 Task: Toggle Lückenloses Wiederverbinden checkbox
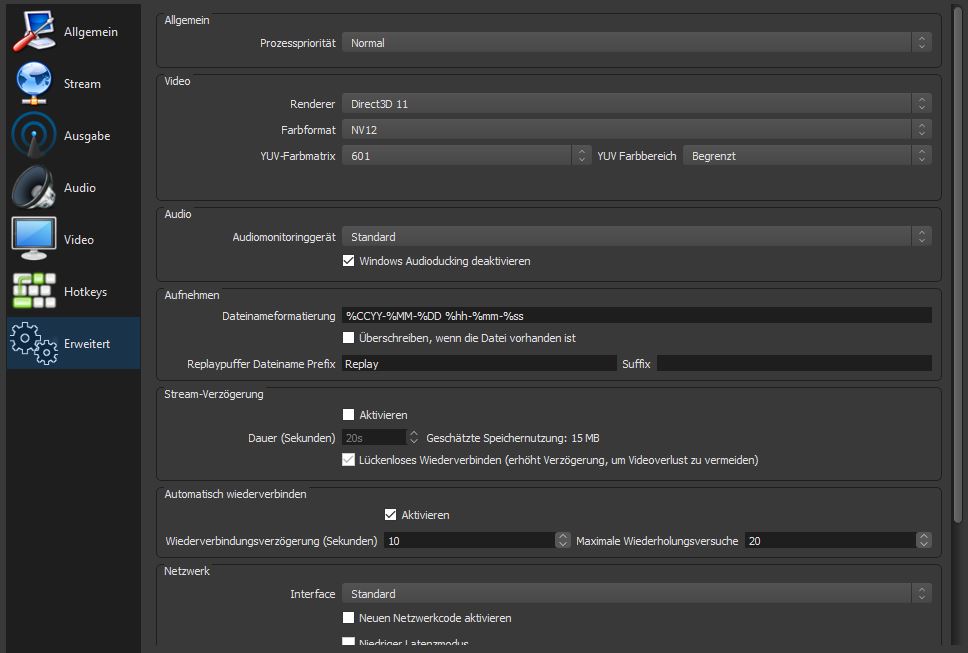coord(348,460)
